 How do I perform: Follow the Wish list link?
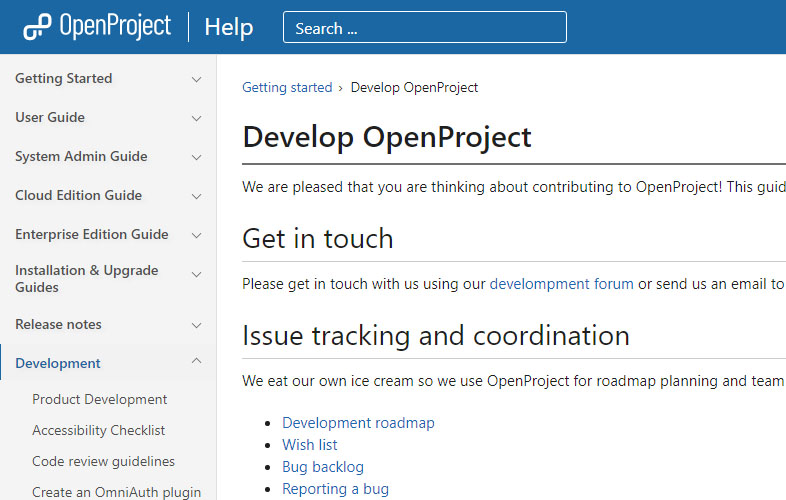pyautogui.click(x=310, y=445)
